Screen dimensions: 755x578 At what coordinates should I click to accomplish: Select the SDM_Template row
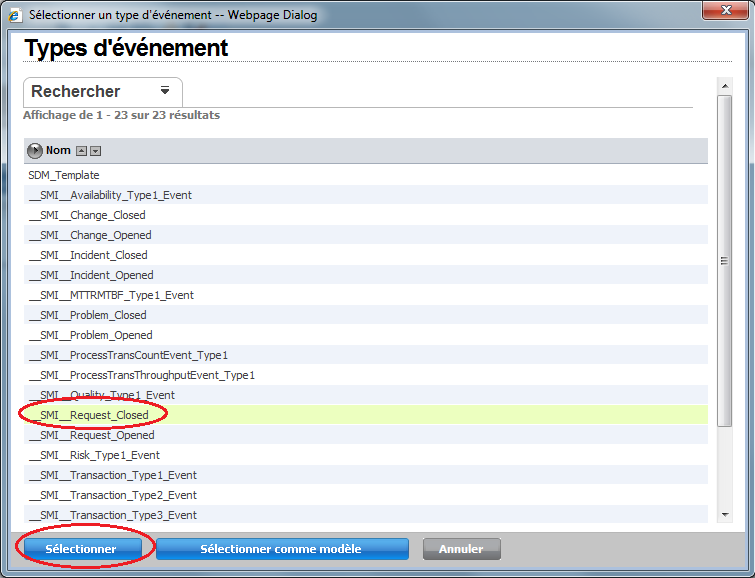[366, 175]
